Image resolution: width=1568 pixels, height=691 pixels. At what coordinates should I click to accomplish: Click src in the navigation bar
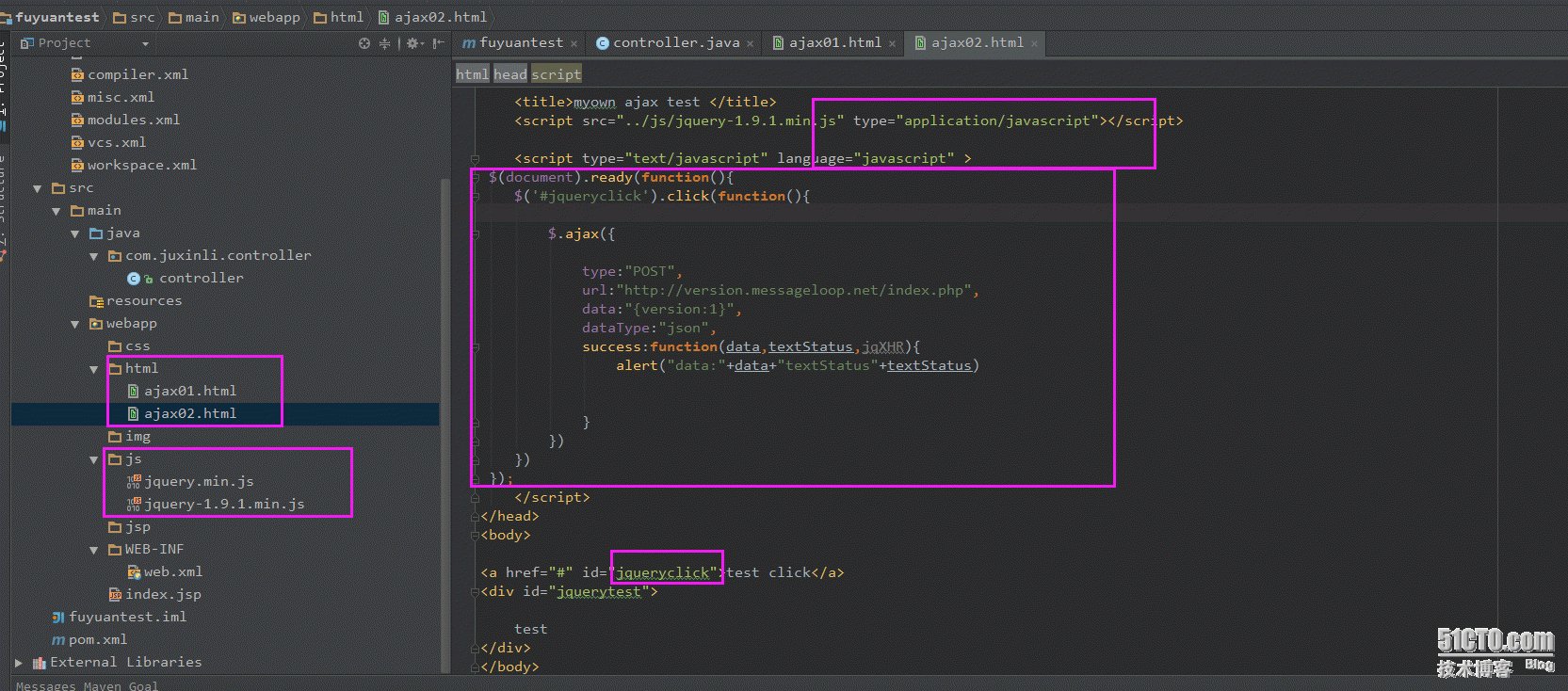point(134,17)
